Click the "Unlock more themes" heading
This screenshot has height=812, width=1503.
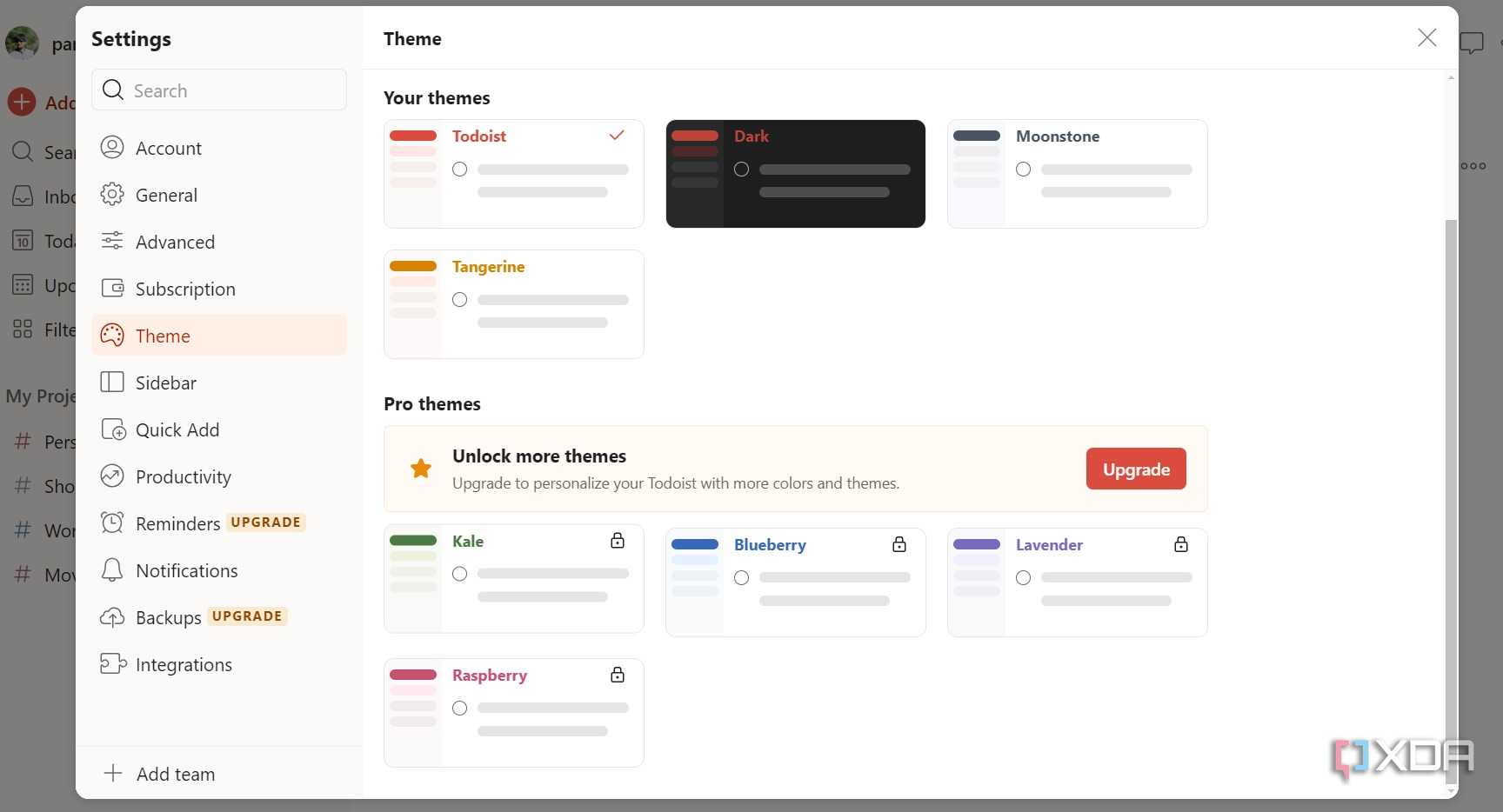tap(539, 456)
